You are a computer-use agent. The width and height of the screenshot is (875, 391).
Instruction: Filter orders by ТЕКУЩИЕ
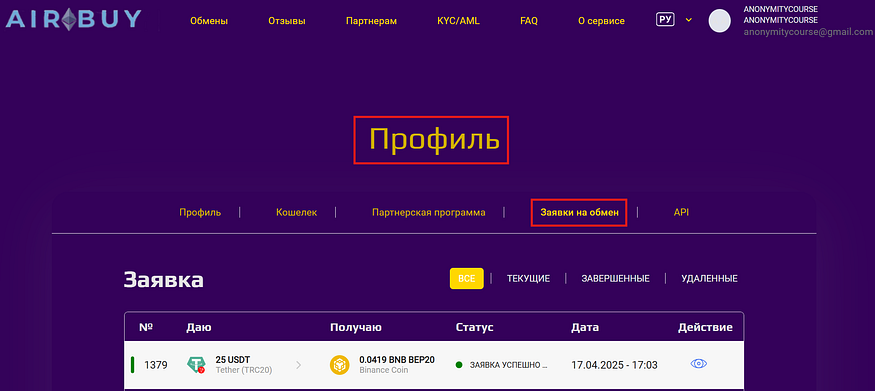pyautogui.click(x=528, y=278)
